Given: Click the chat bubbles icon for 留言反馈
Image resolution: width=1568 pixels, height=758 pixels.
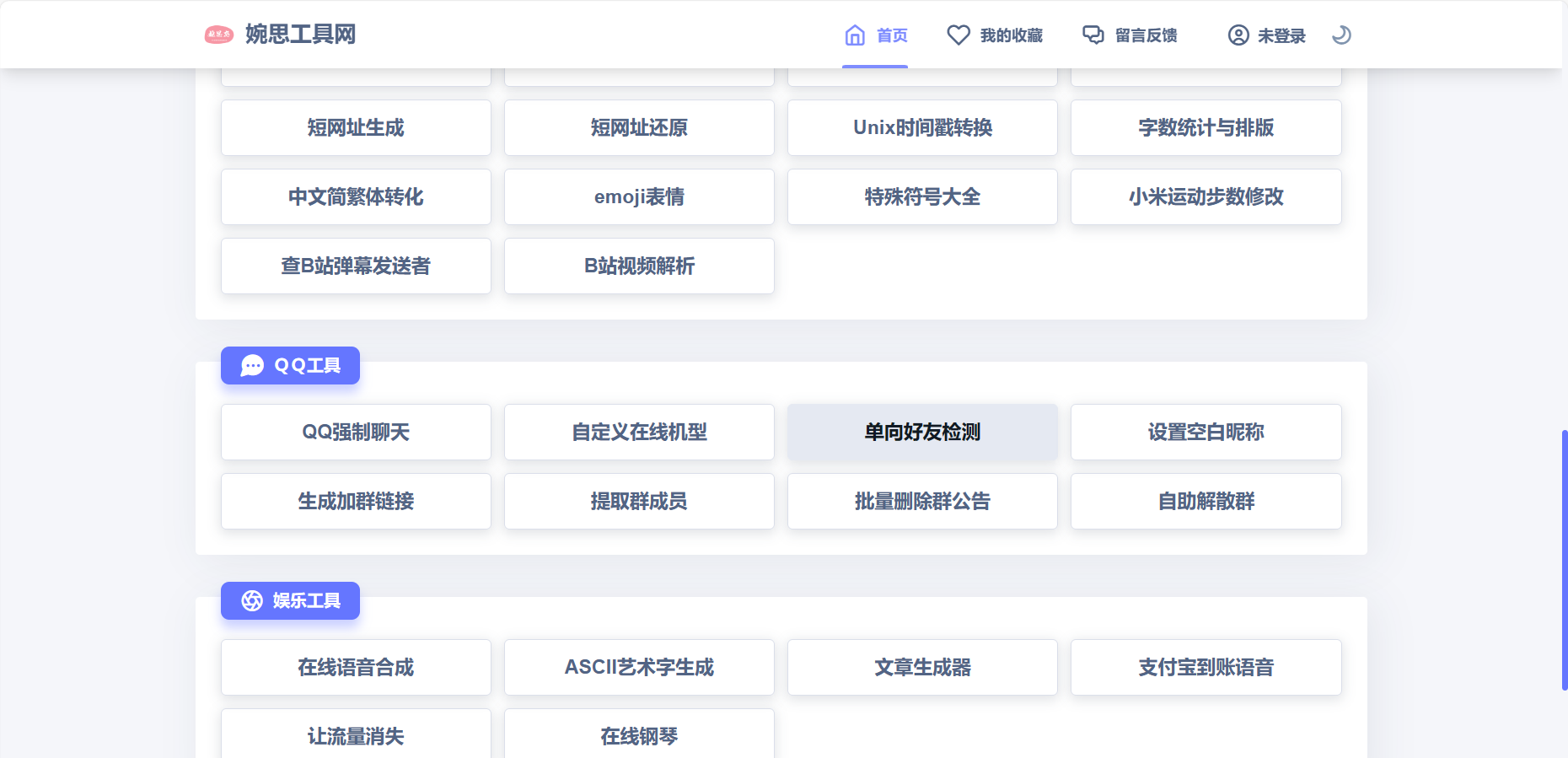Looking at the screenshot, I should [x=1093, y=35].
